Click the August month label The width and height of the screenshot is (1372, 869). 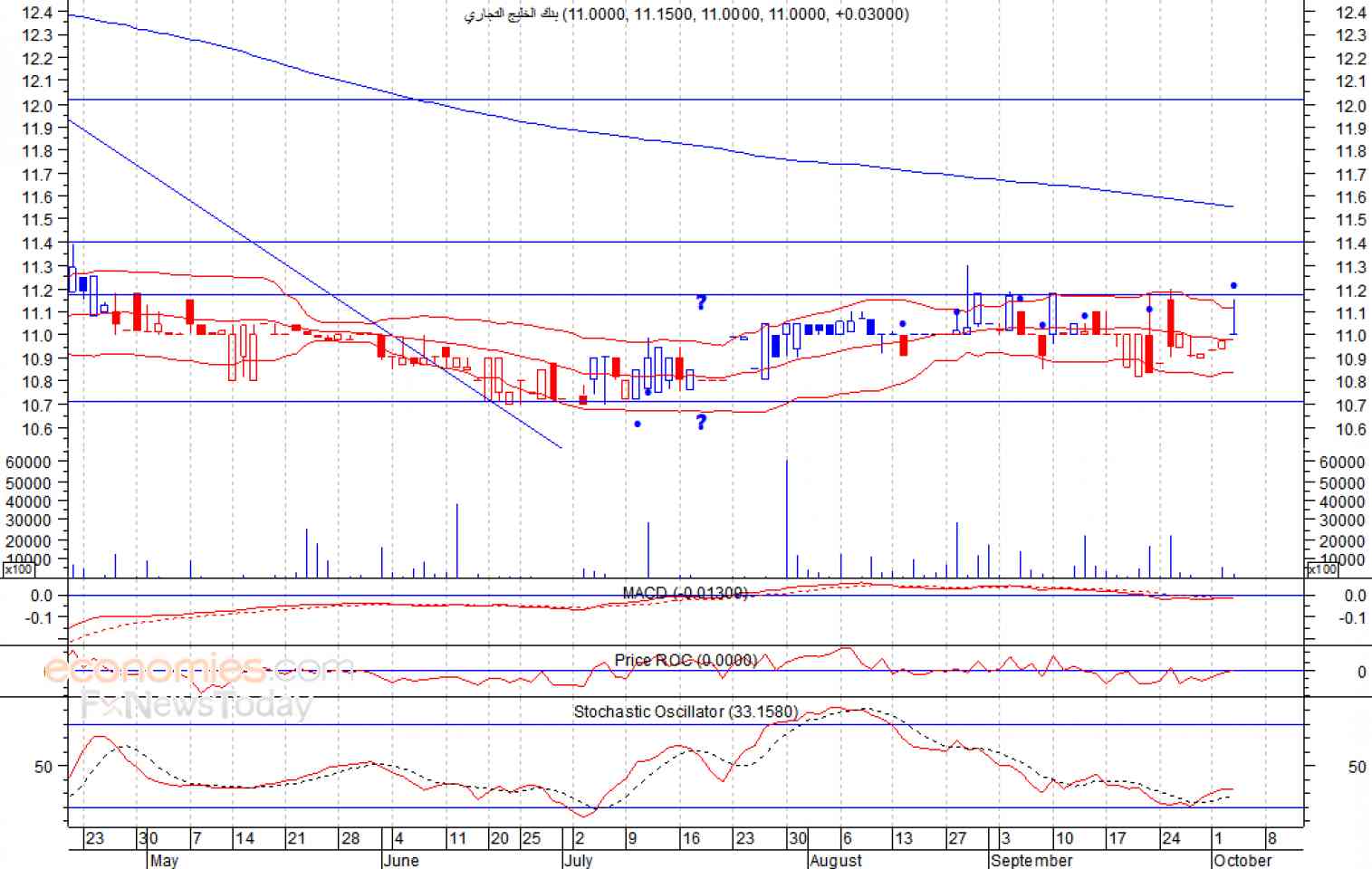pos(836,860)
